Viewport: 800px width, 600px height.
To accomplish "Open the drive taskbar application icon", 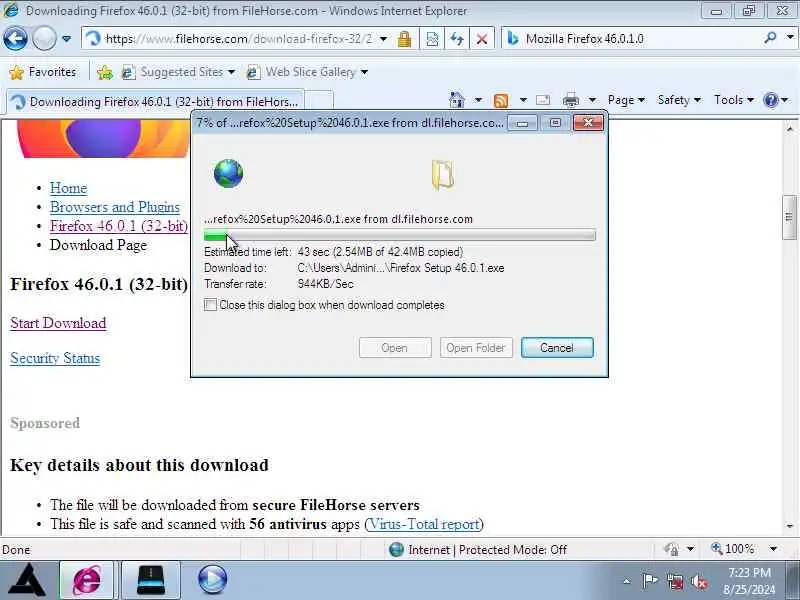I will 151,580.
